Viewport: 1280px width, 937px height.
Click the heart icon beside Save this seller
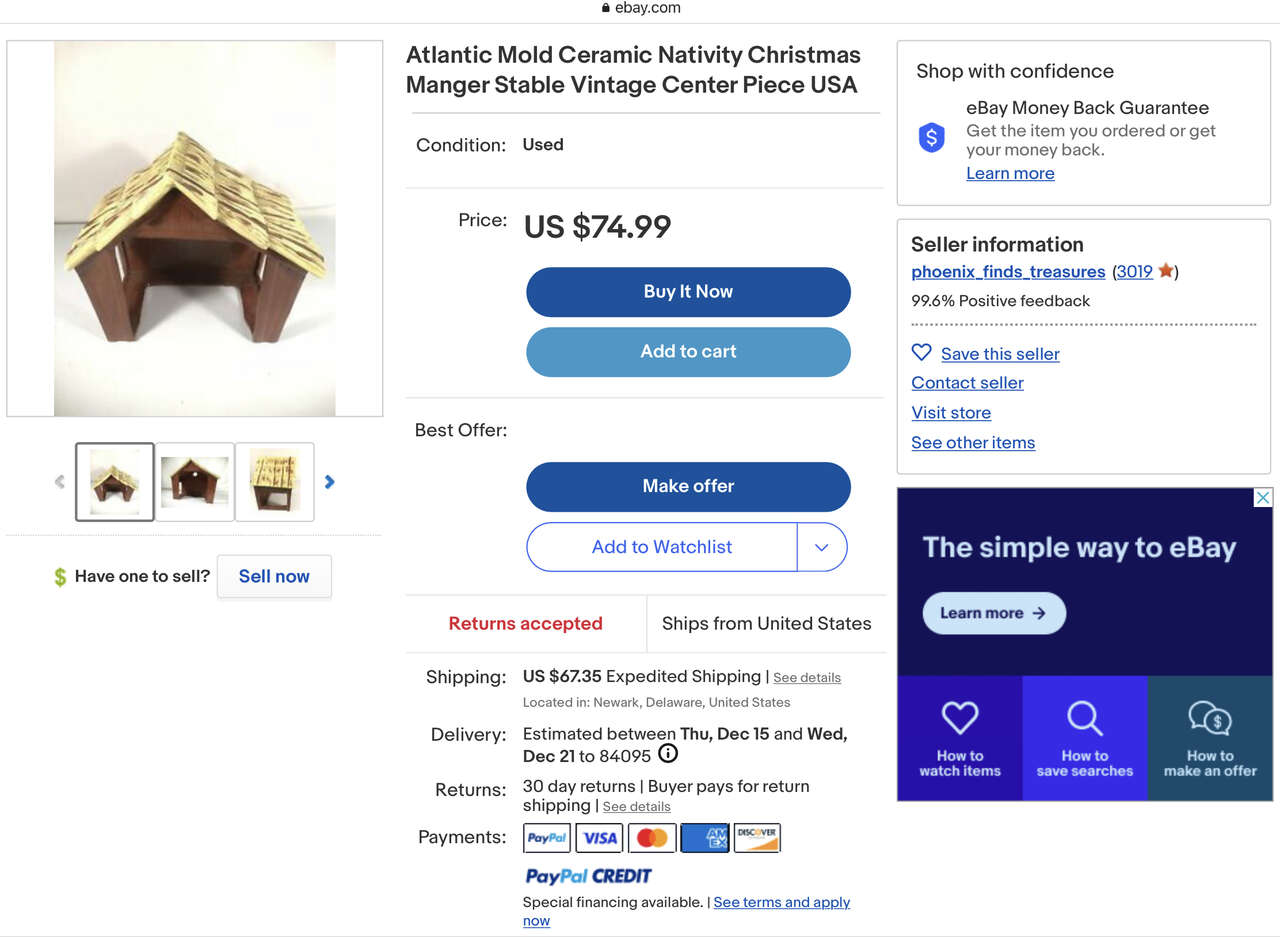point(922,353)
